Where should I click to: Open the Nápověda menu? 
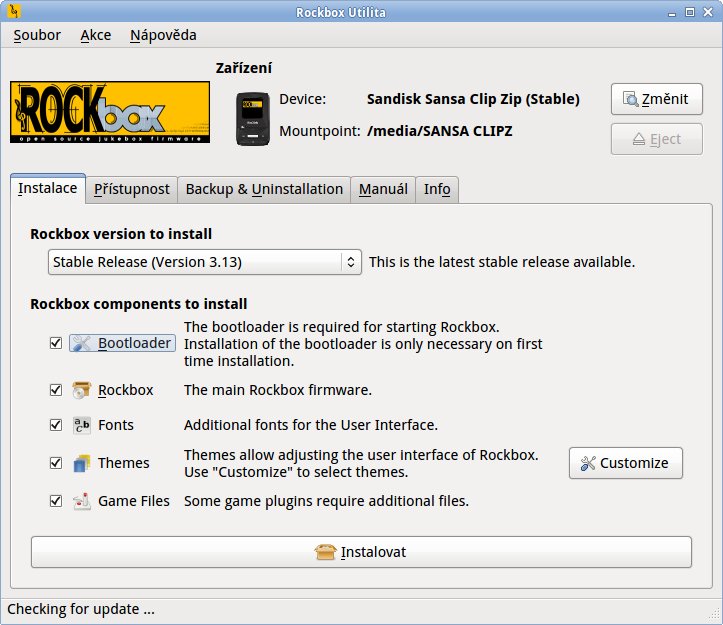click(163, 35)
